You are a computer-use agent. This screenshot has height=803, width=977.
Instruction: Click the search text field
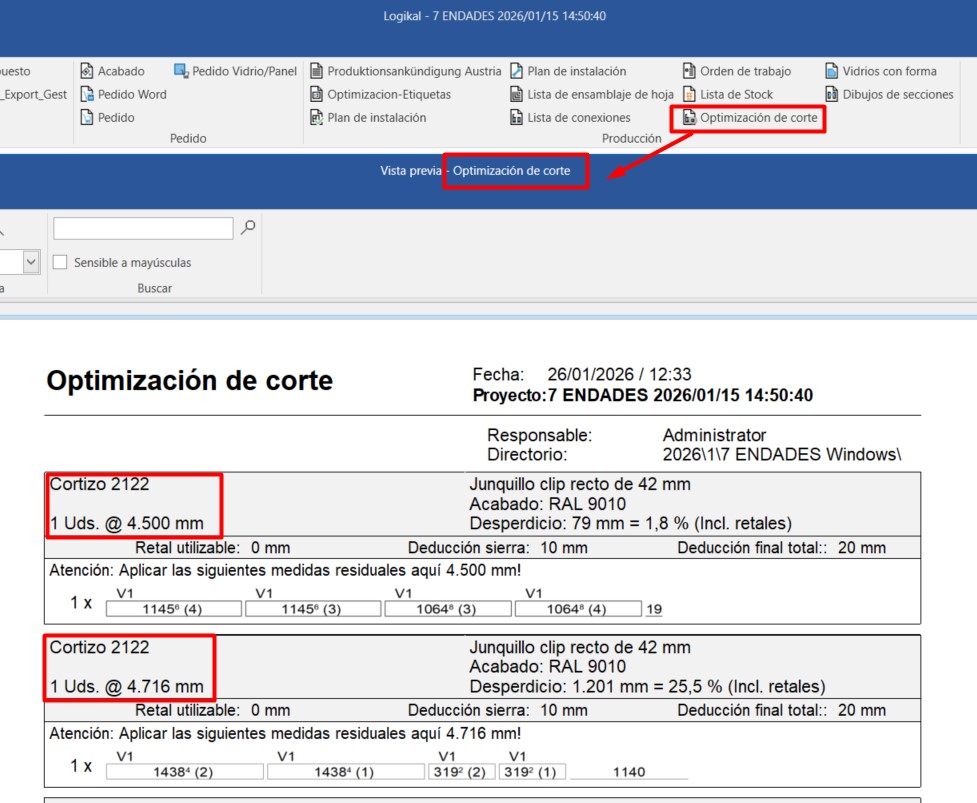tap(142, 229)
